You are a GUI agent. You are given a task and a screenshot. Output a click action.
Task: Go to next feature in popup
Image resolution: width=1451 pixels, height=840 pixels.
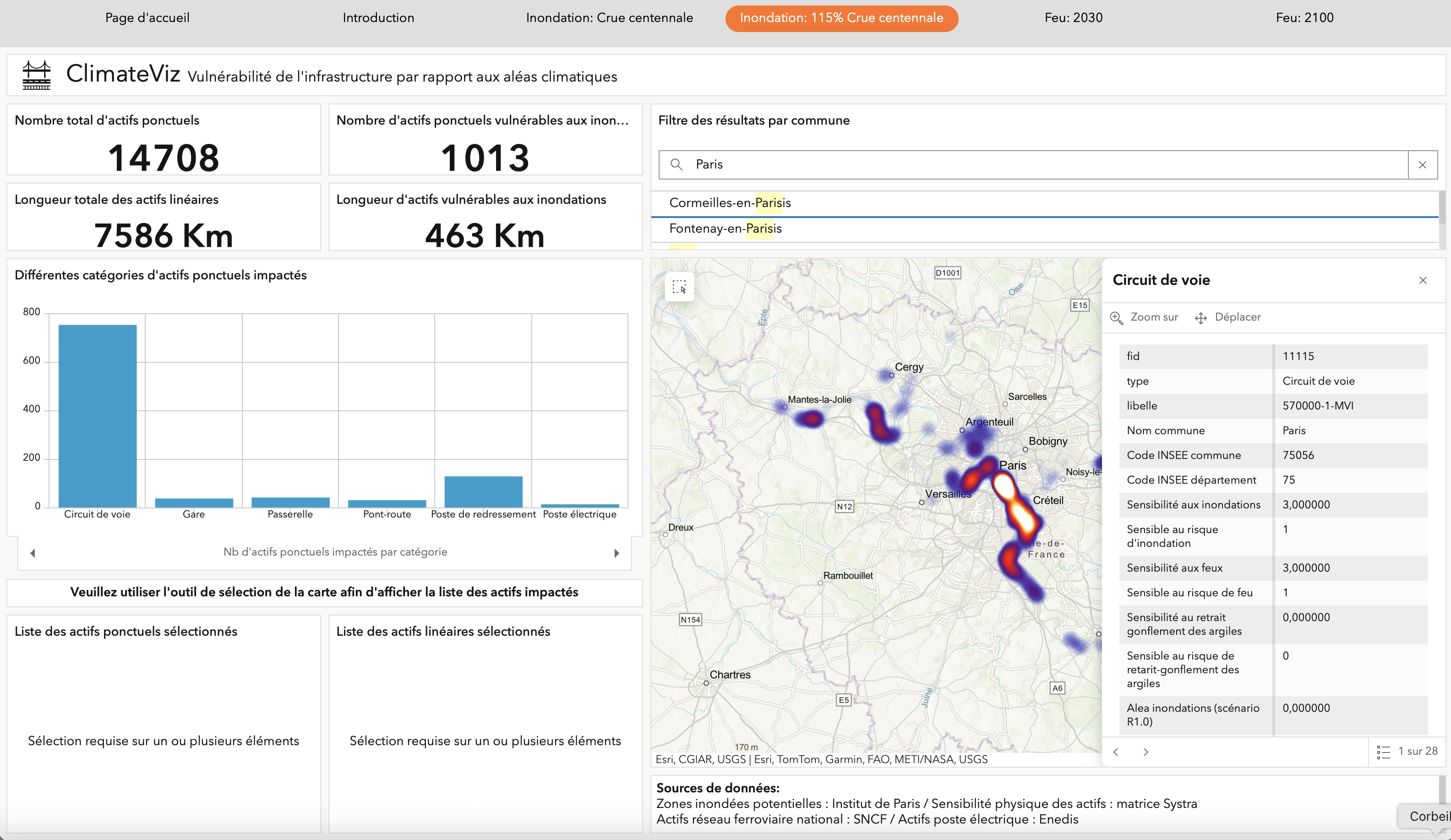click(x=1146, y=752)
